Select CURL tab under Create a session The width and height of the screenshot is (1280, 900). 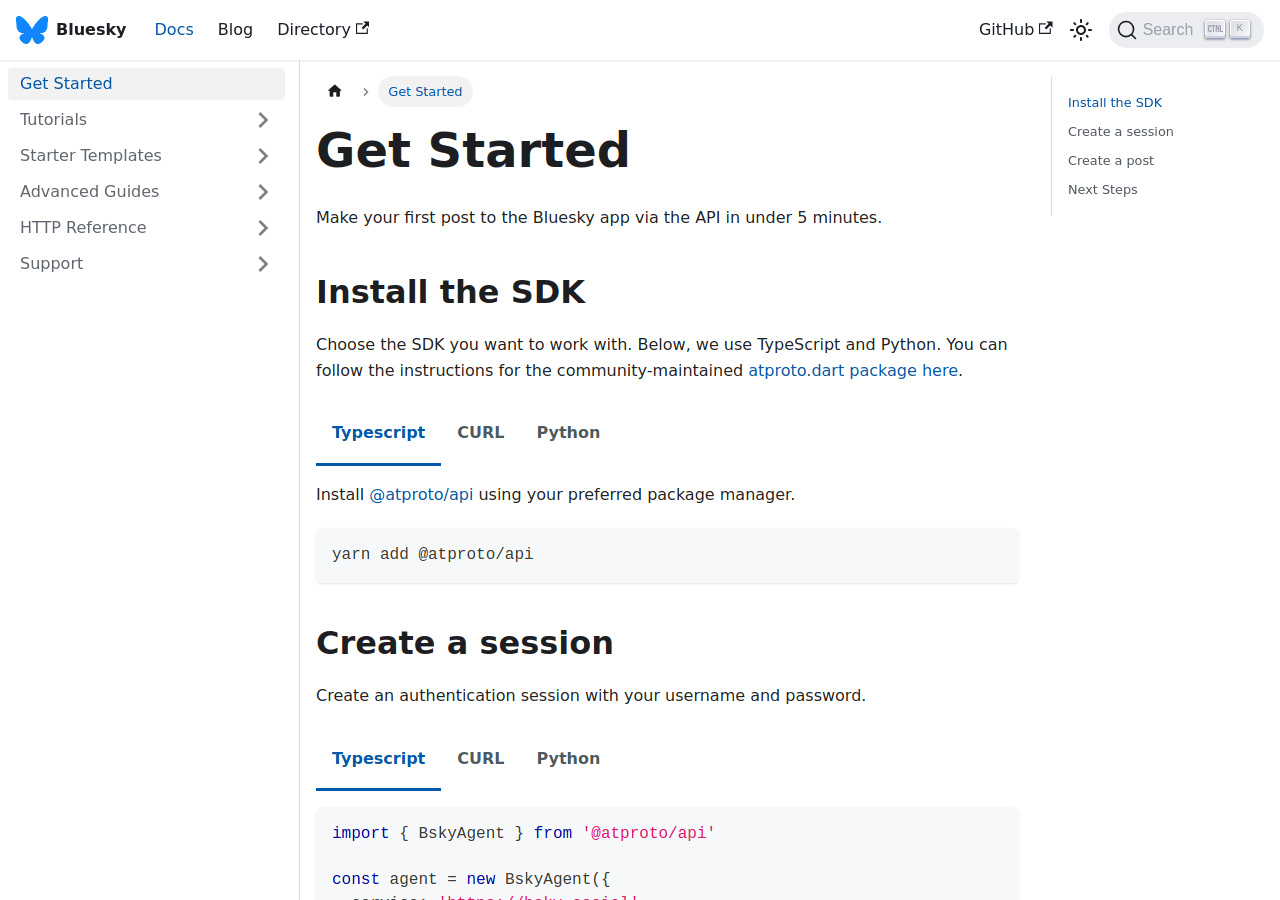(481, 759)
